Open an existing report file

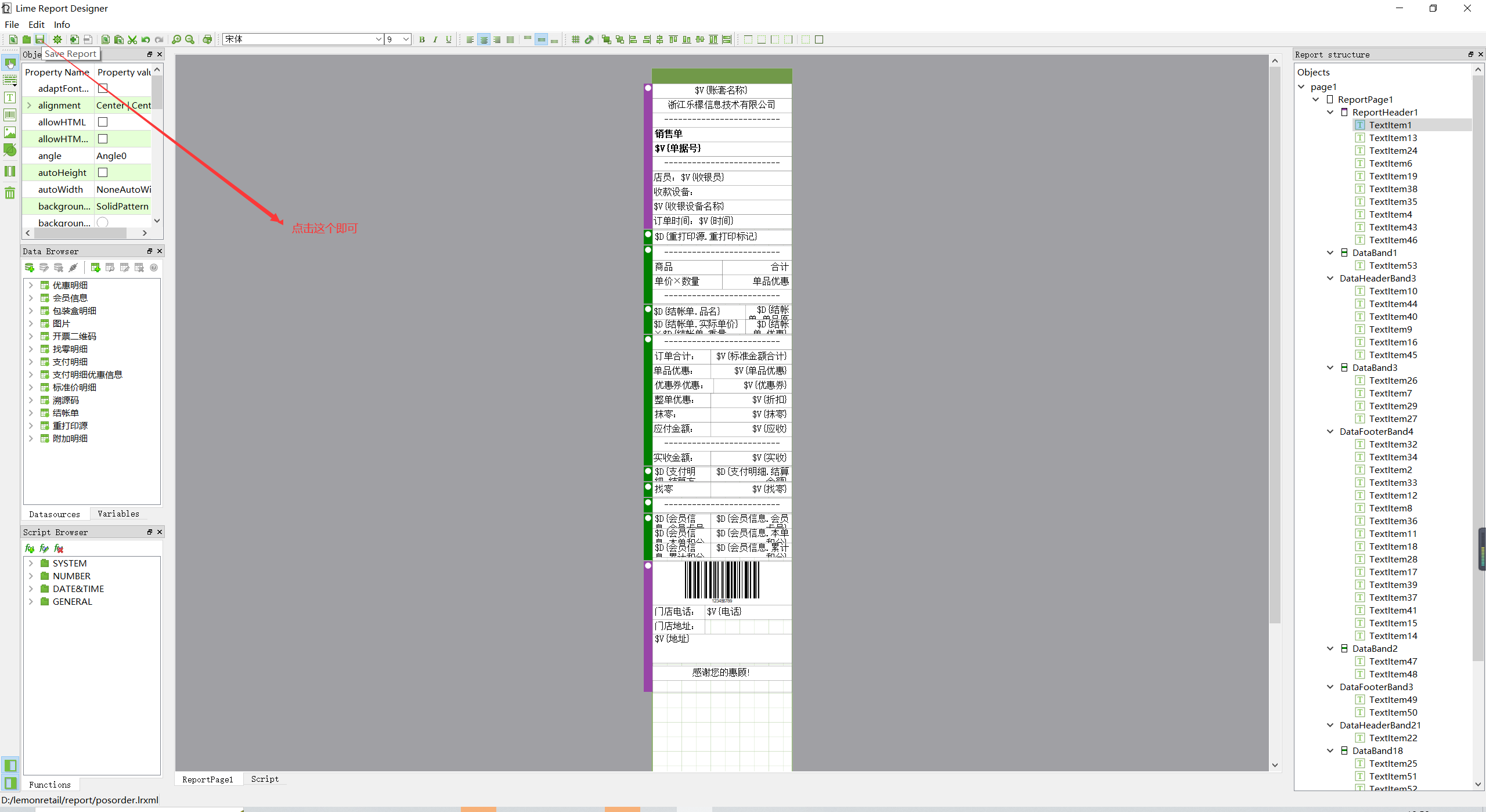[27, 39]
